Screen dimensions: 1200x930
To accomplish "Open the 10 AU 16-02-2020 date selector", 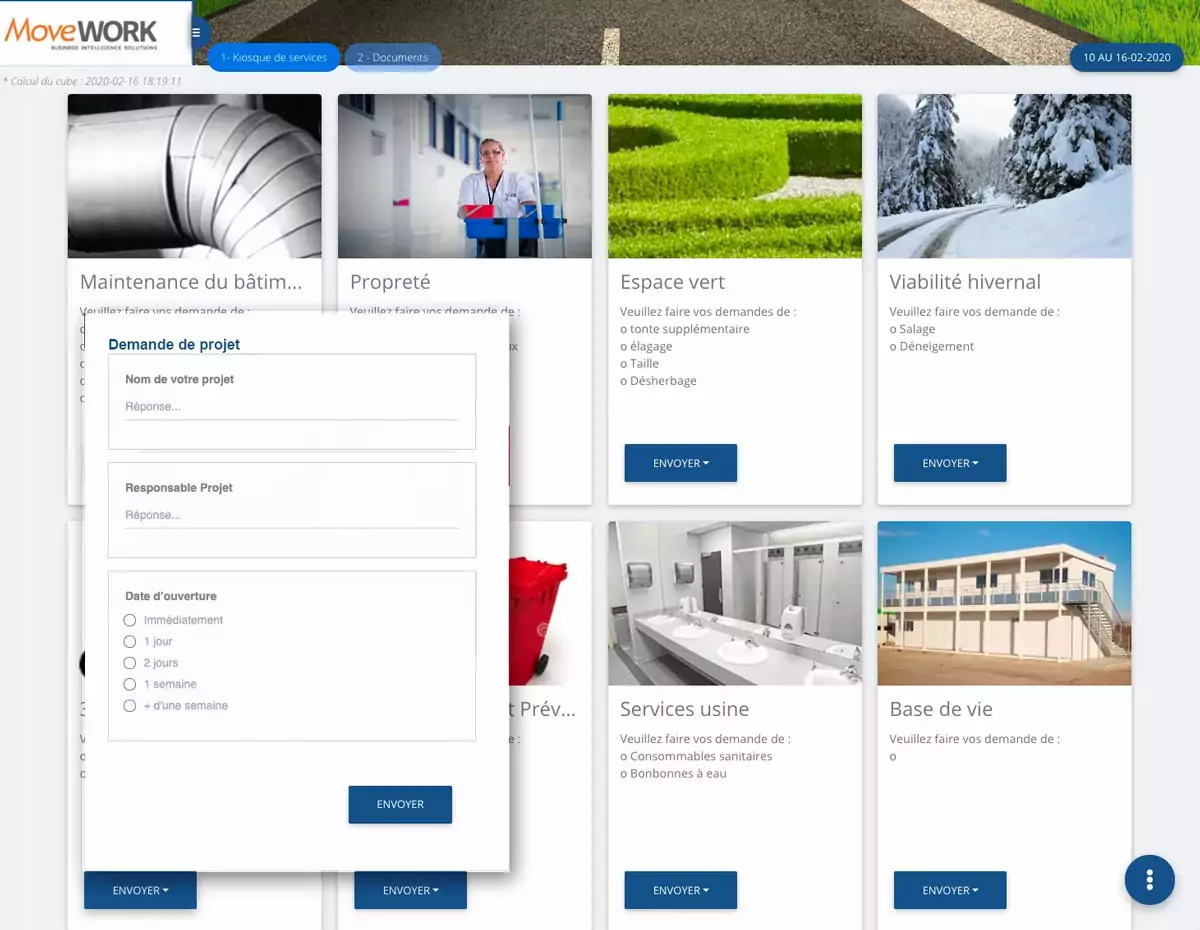I will (1126, 57).
